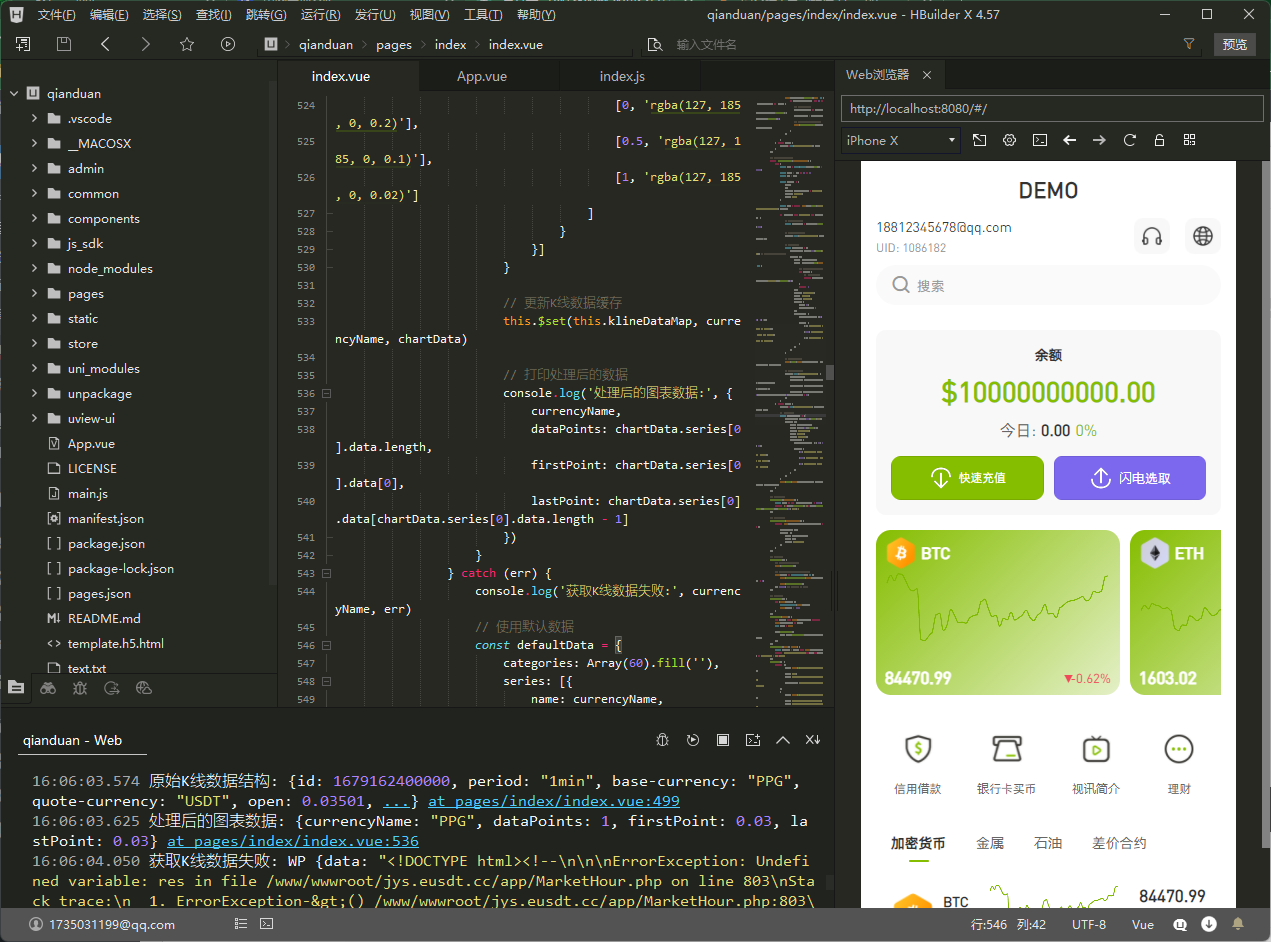The width and height of the screenshot is (1271, 942).
Task: Switch to the index.js editor tab
Action: (x=622, y=77)
